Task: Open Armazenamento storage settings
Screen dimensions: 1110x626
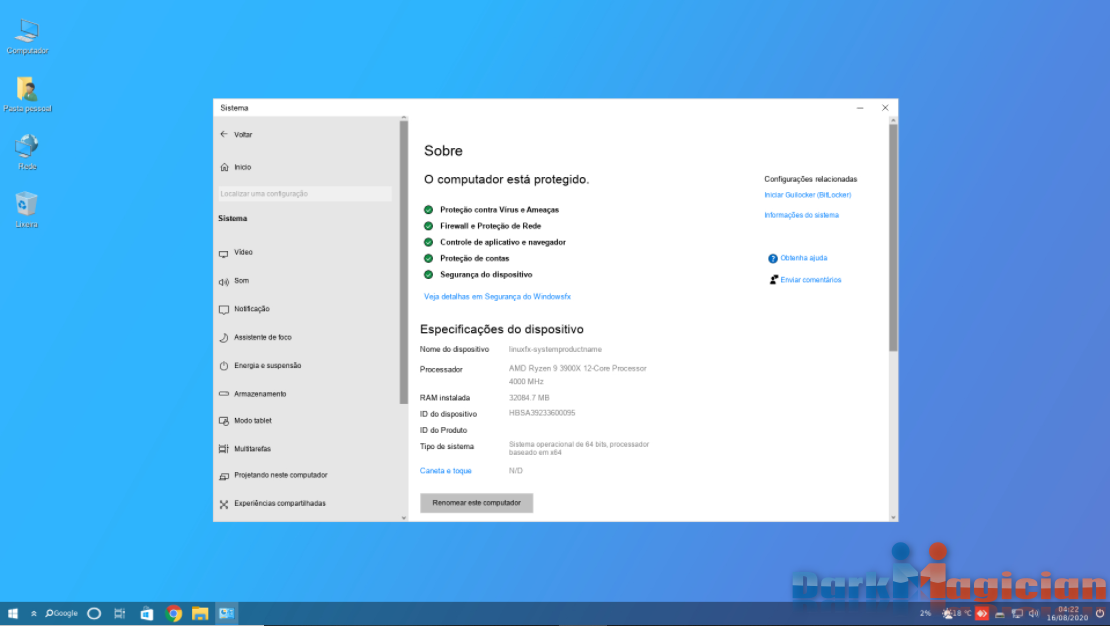Action: tap(253, 394)
